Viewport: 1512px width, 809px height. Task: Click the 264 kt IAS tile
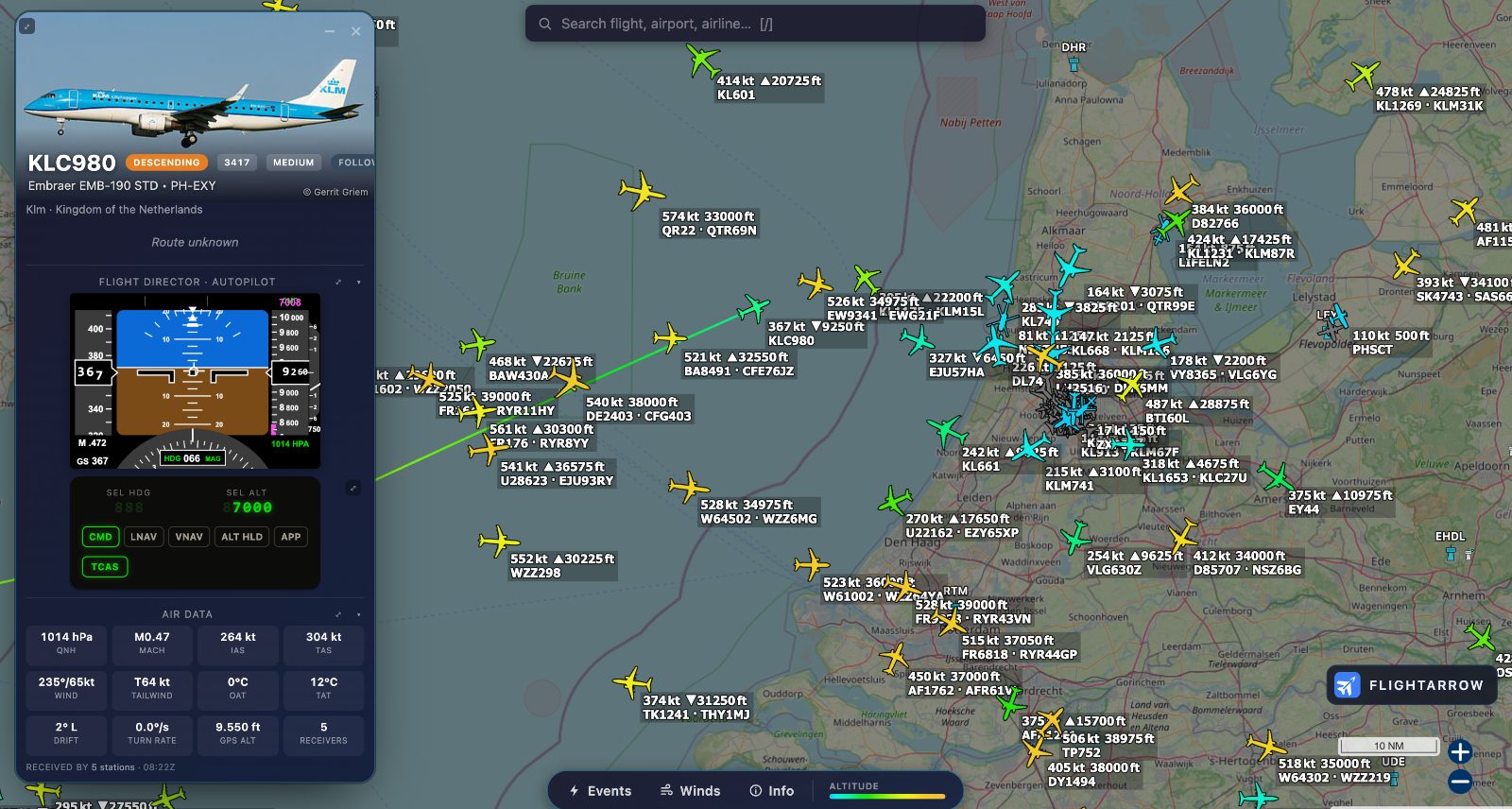pyautogui.click(x=237, y=643)
